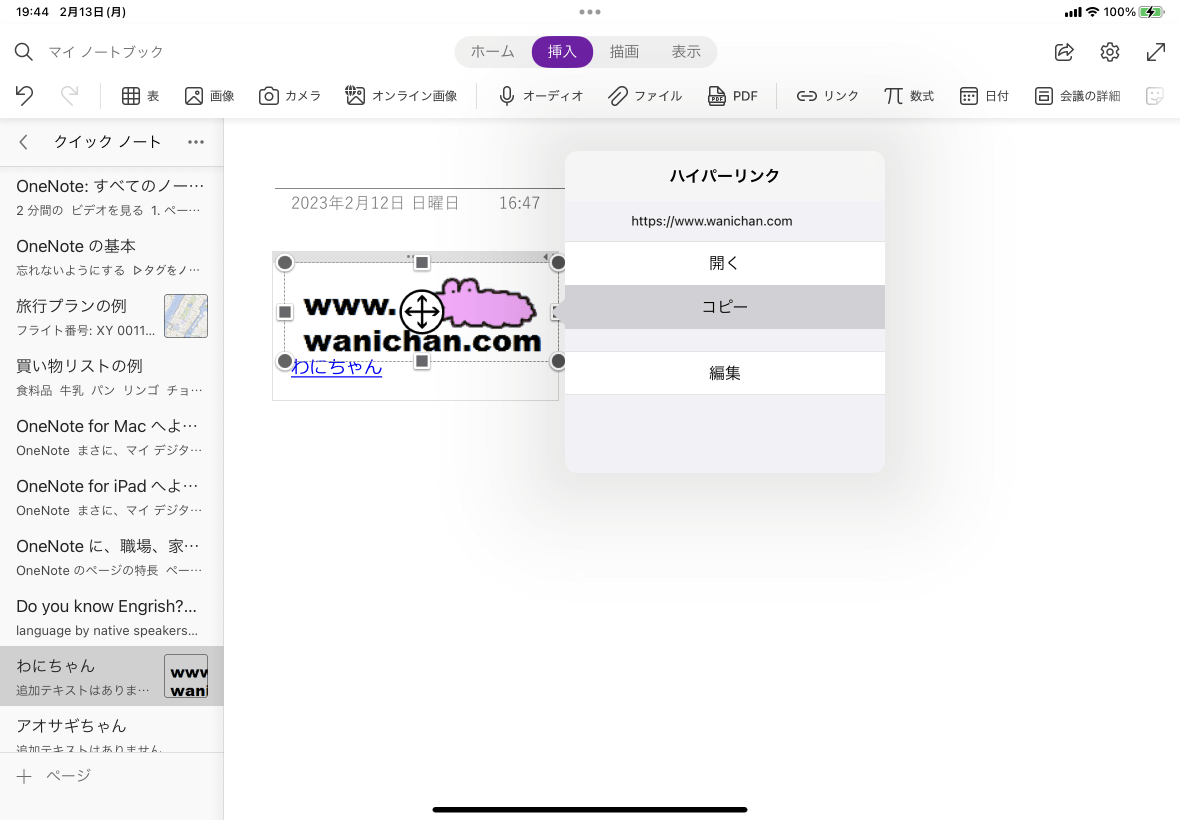Viewport: 1180px width, 820px height.
Task: Open the 買い物リストの例 page
Action: tap(111, 377)
